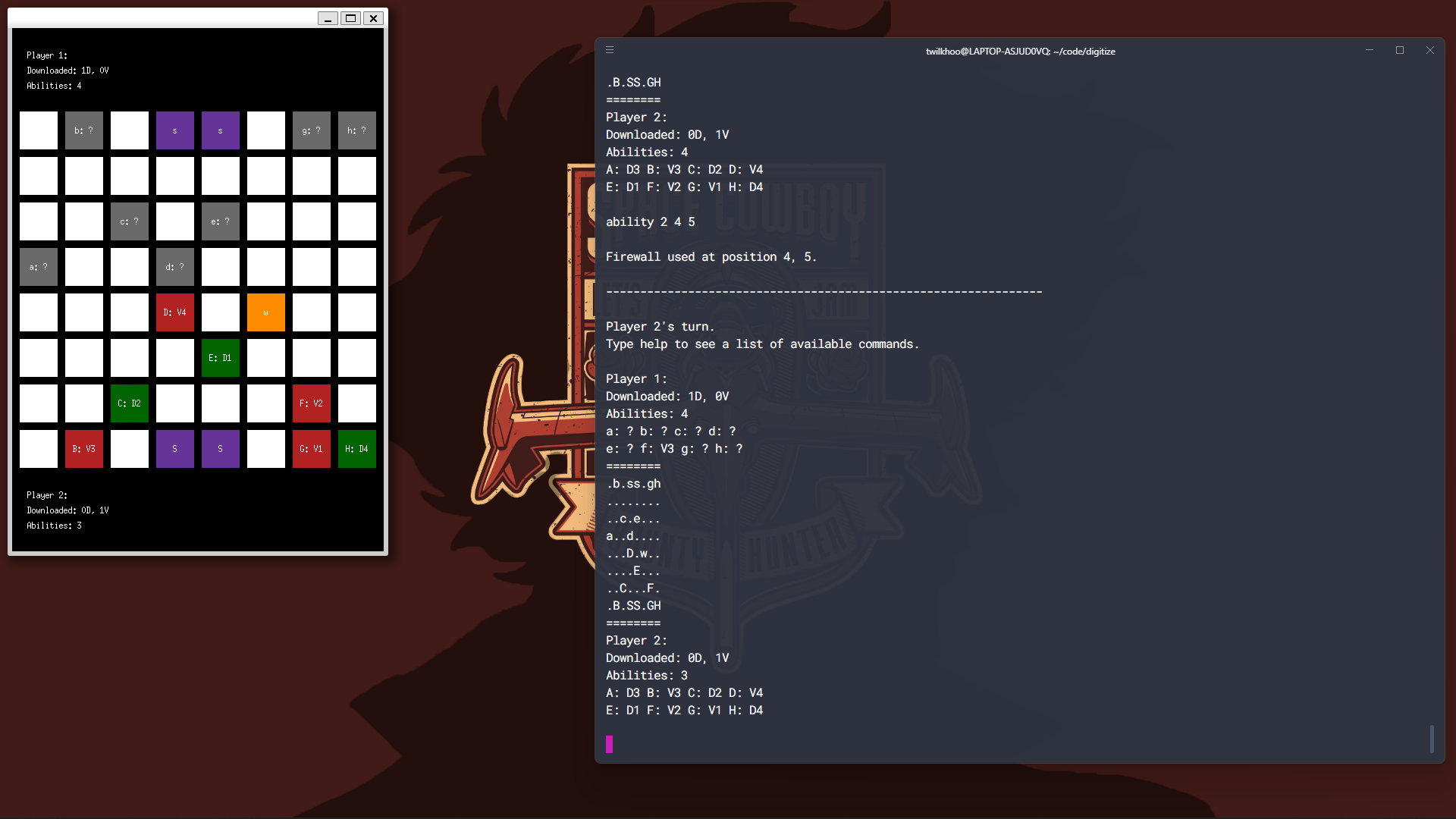
Task: Select the hidden d: ? gray tile
Action: point(175,266)
